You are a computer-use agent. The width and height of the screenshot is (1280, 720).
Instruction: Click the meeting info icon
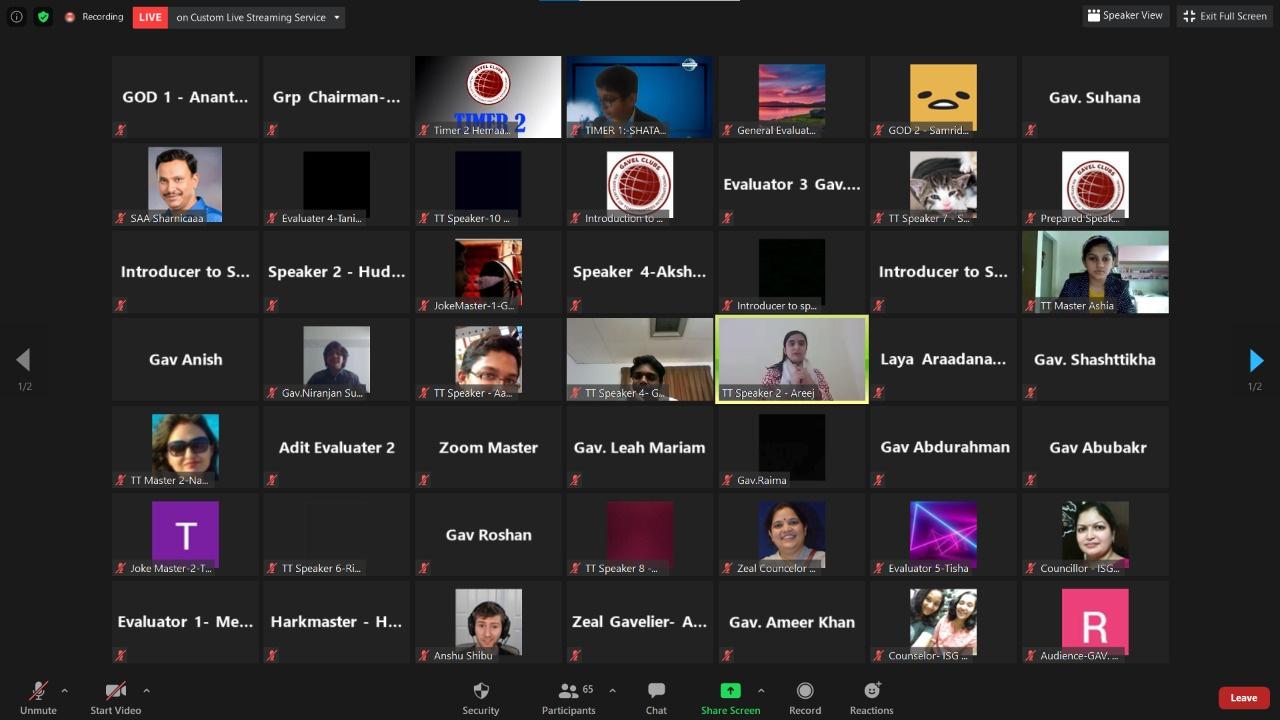pos(16,17)
